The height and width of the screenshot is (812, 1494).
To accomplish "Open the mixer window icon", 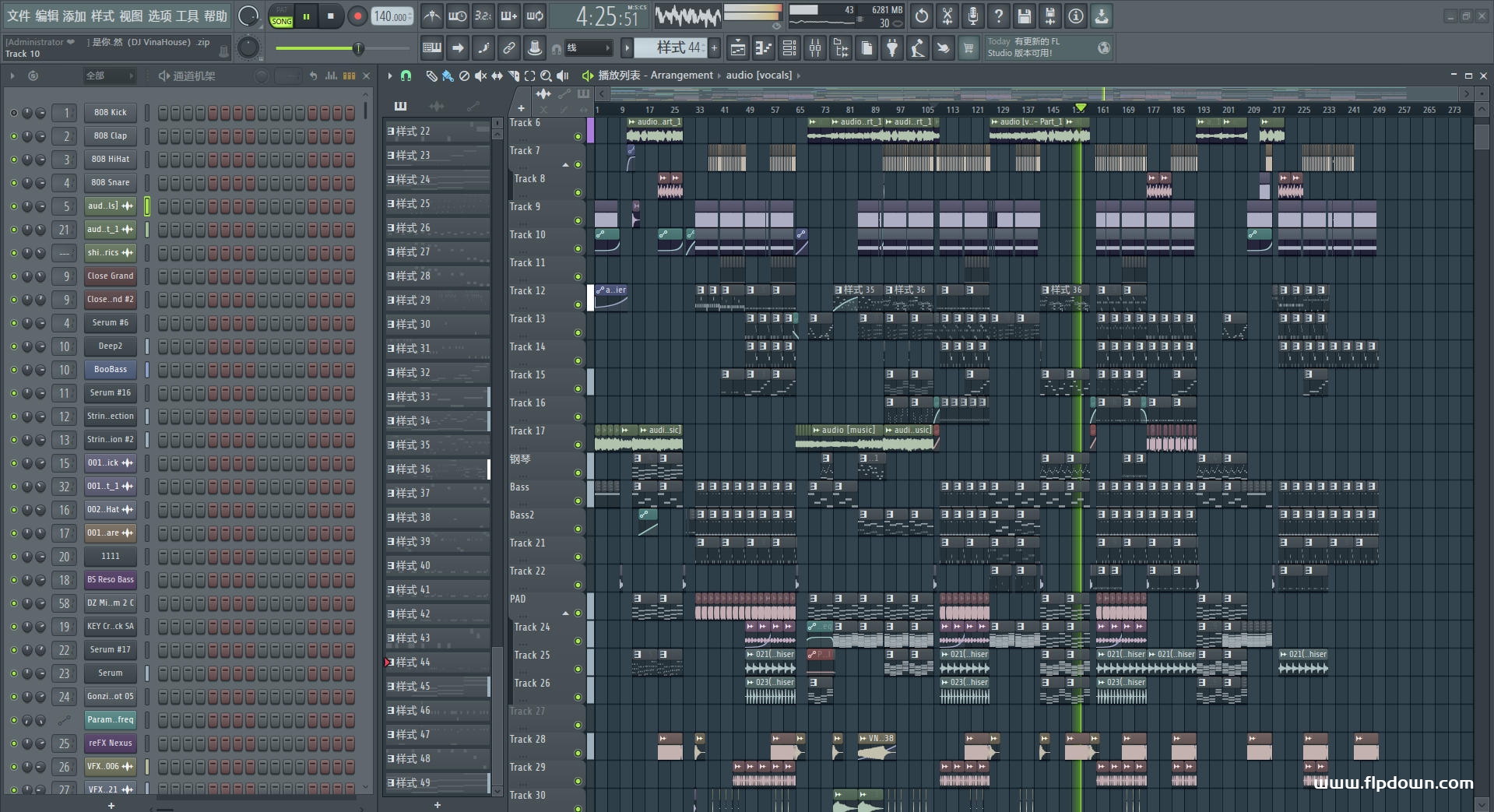I will click(x=814, y=48).
